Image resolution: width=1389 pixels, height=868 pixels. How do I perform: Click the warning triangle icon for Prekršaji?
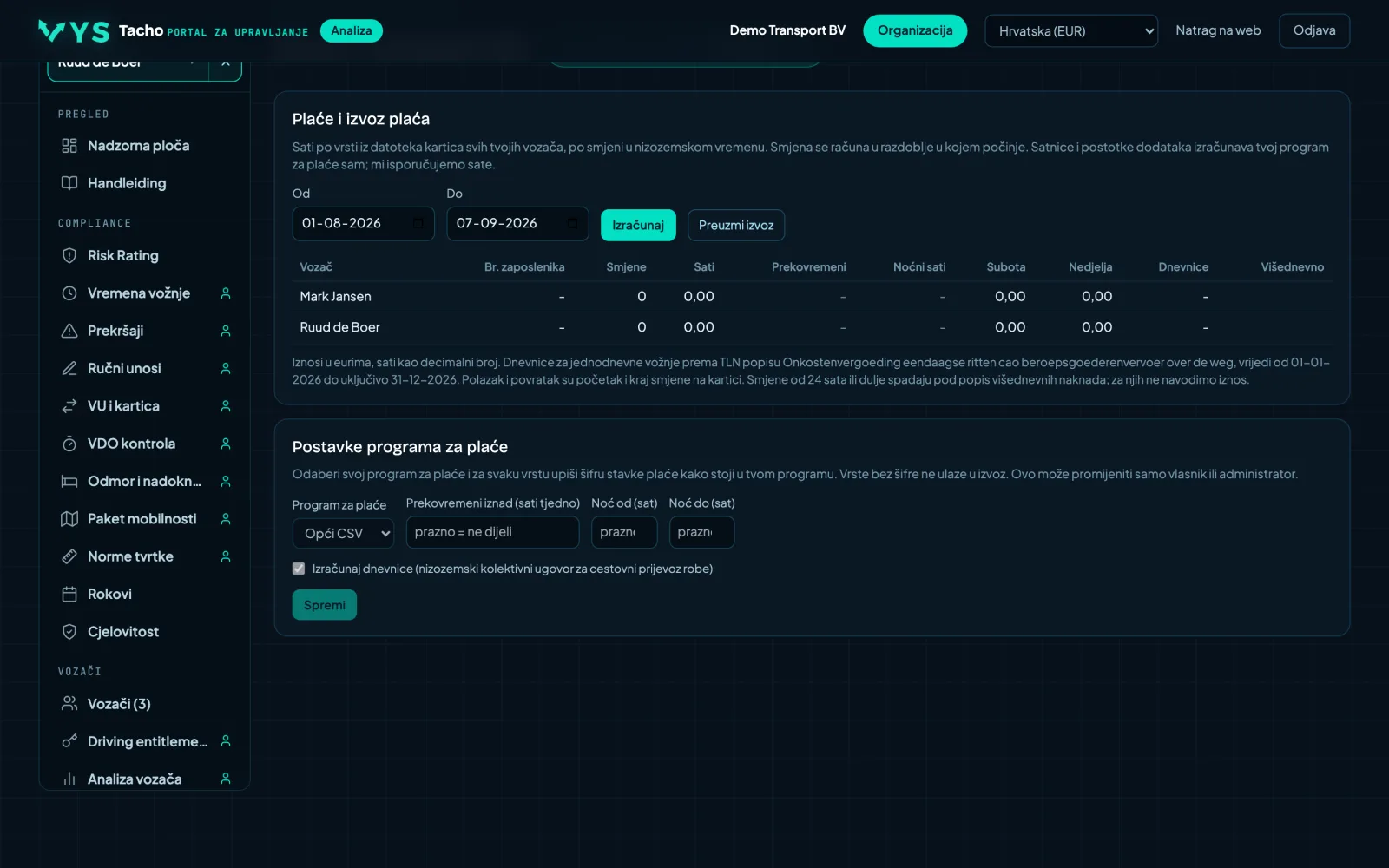(x=69, y=331)
